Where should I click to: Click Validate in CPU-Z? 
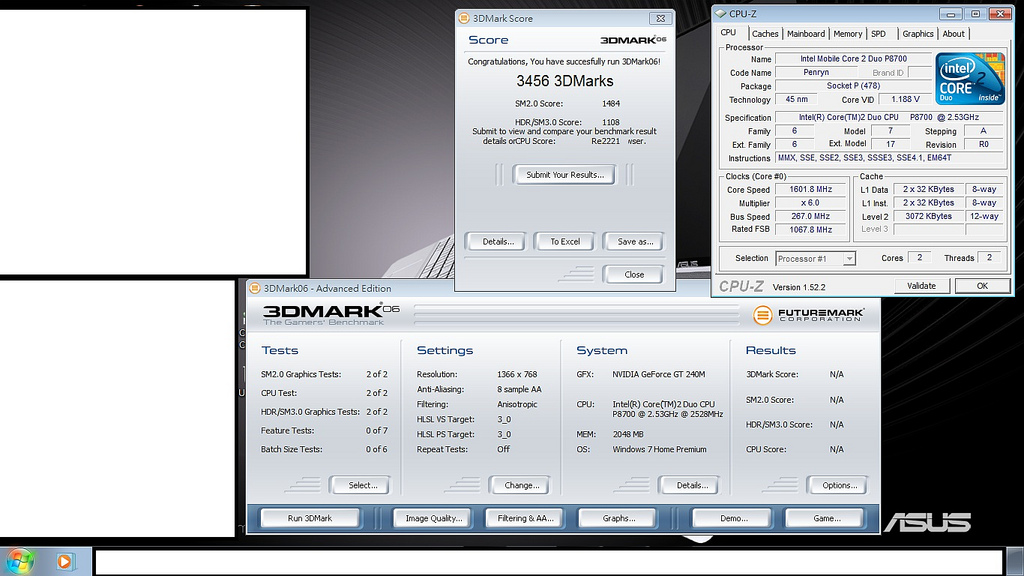921,286
